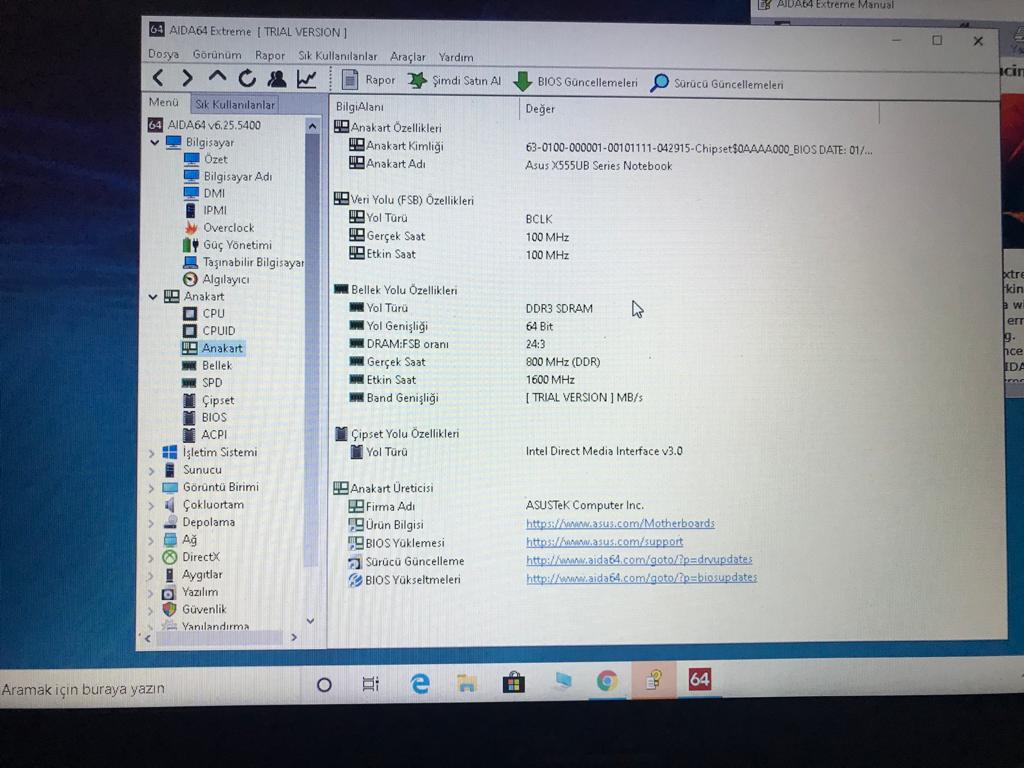Open the asus.com/Motherboards link
Image resolution: width=1024 pixels, height=768 pixels.
pyautogui.click(x=620, y=524)
